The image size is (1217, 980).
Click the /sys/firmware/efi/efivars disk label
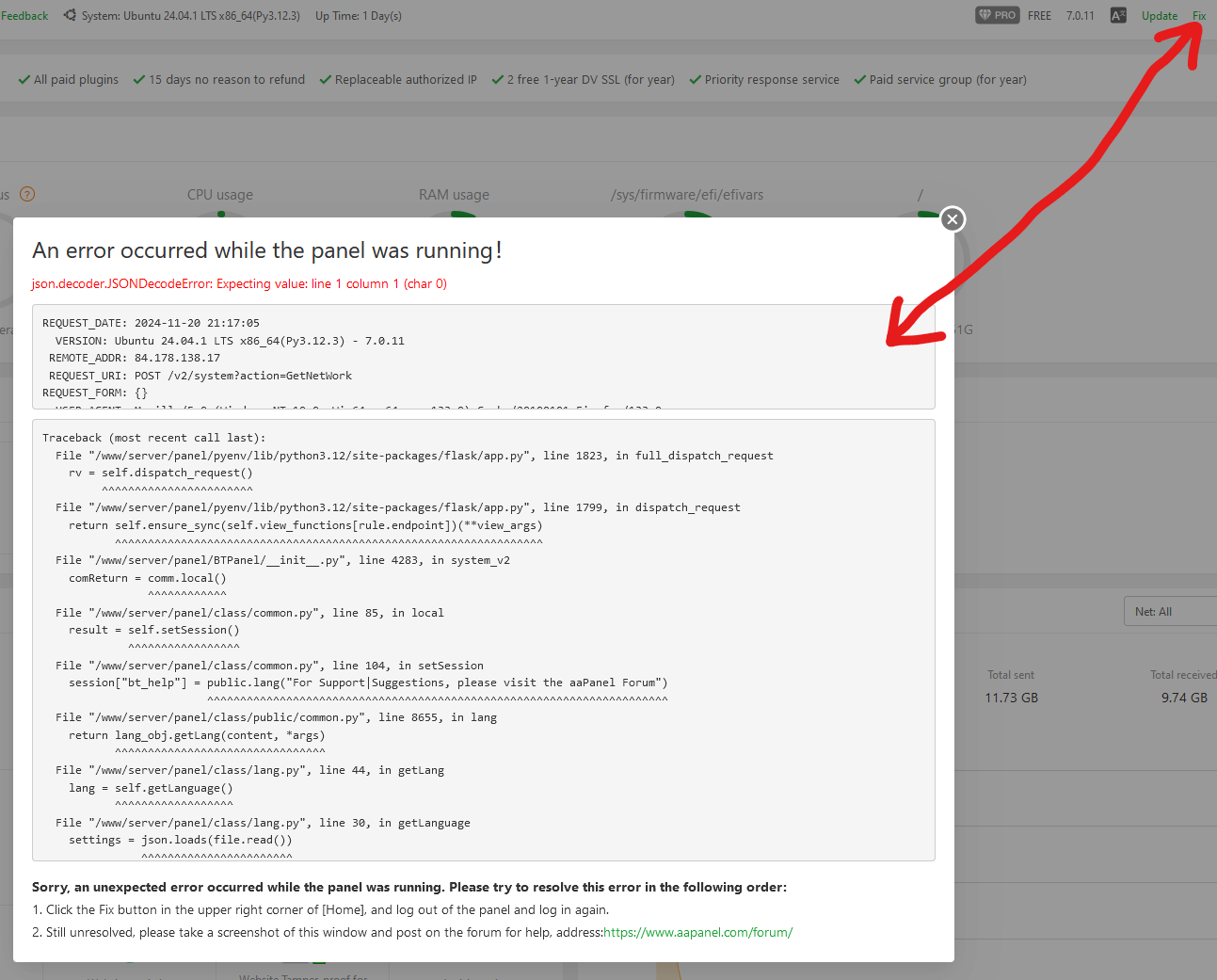pyautogui.click(x=687, y=195)
